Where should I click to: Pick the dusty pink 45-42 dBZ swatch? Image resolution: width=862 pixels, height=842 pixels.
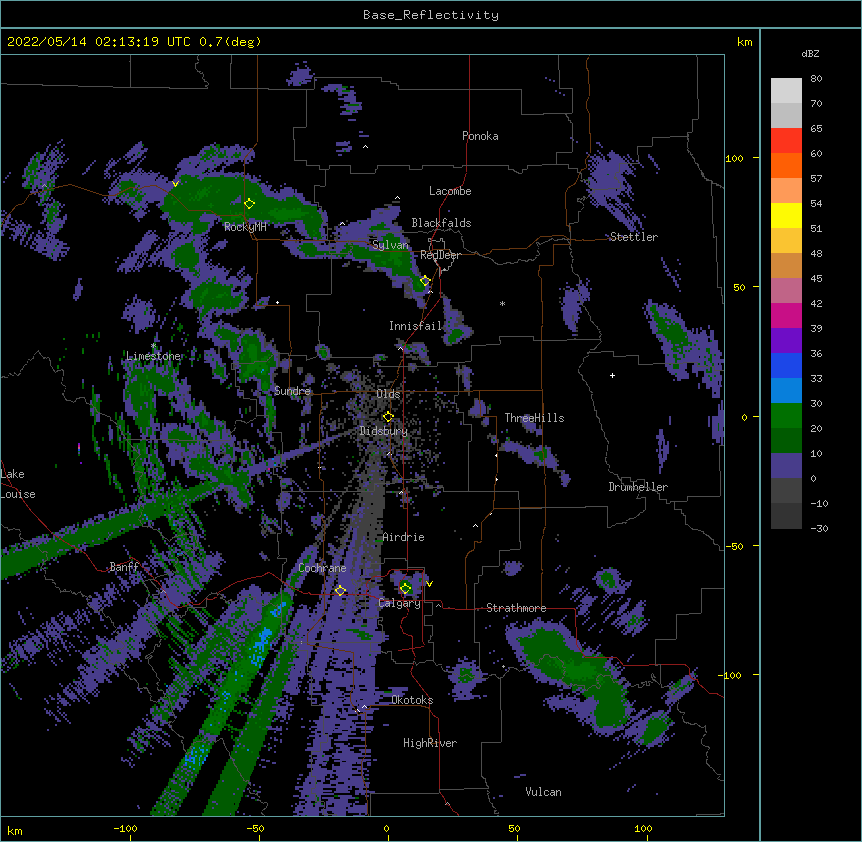(x=786, y=291)
